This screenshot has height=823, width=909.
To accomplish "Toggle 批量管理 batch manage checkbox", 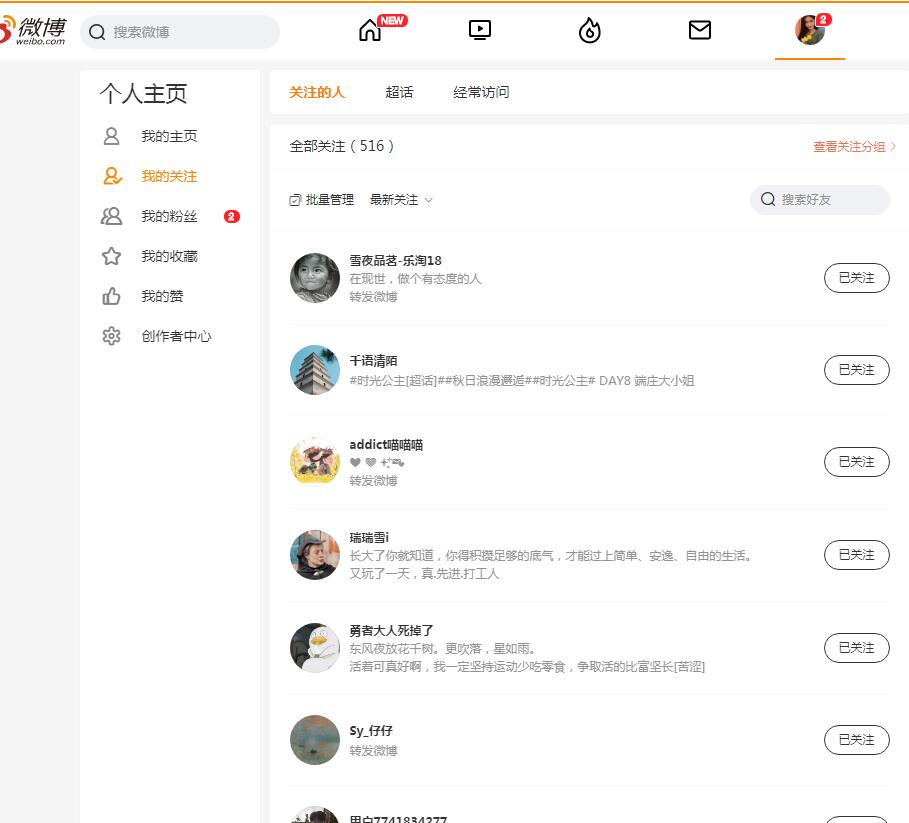I will [295, 200].
